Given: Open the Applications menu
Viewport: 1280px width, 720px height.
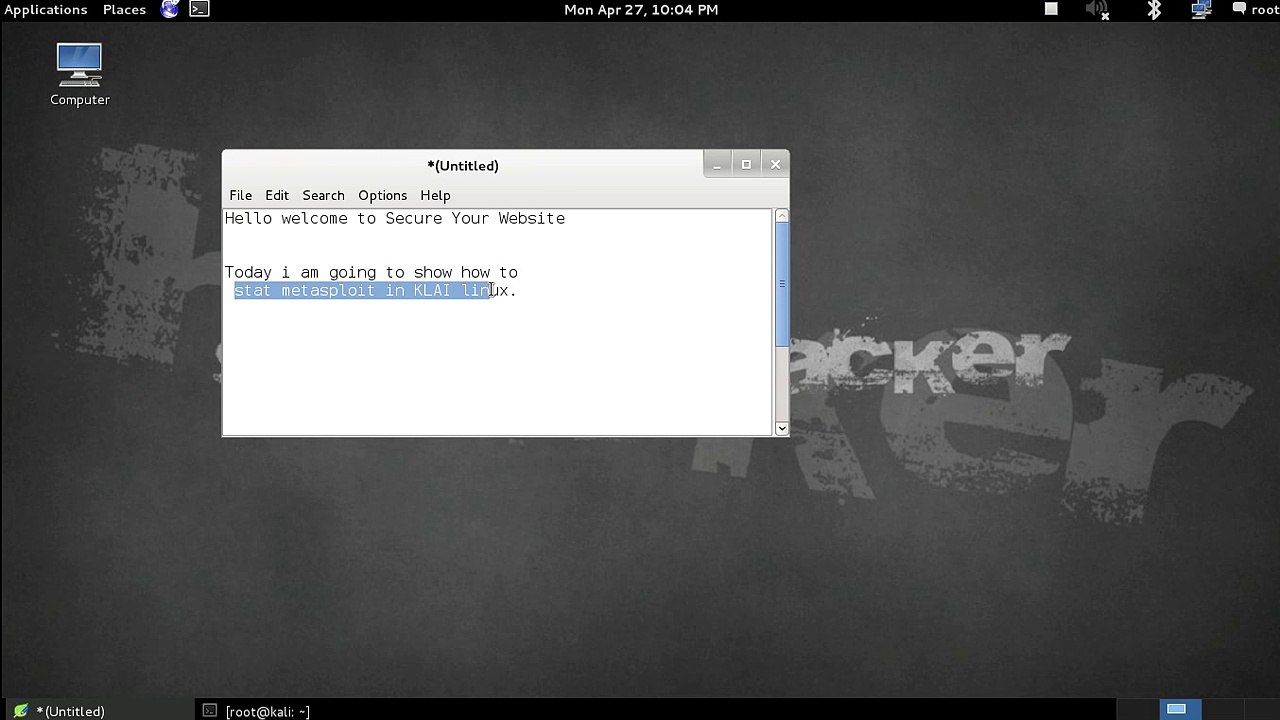Looking at the screenshot, I should pyautogui.click(x=46, y=9).
